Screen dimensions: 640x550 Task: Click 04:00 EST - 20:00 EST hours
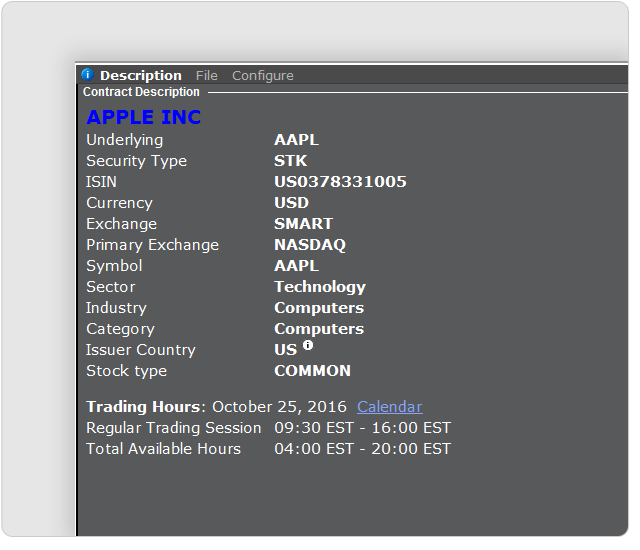362,449
